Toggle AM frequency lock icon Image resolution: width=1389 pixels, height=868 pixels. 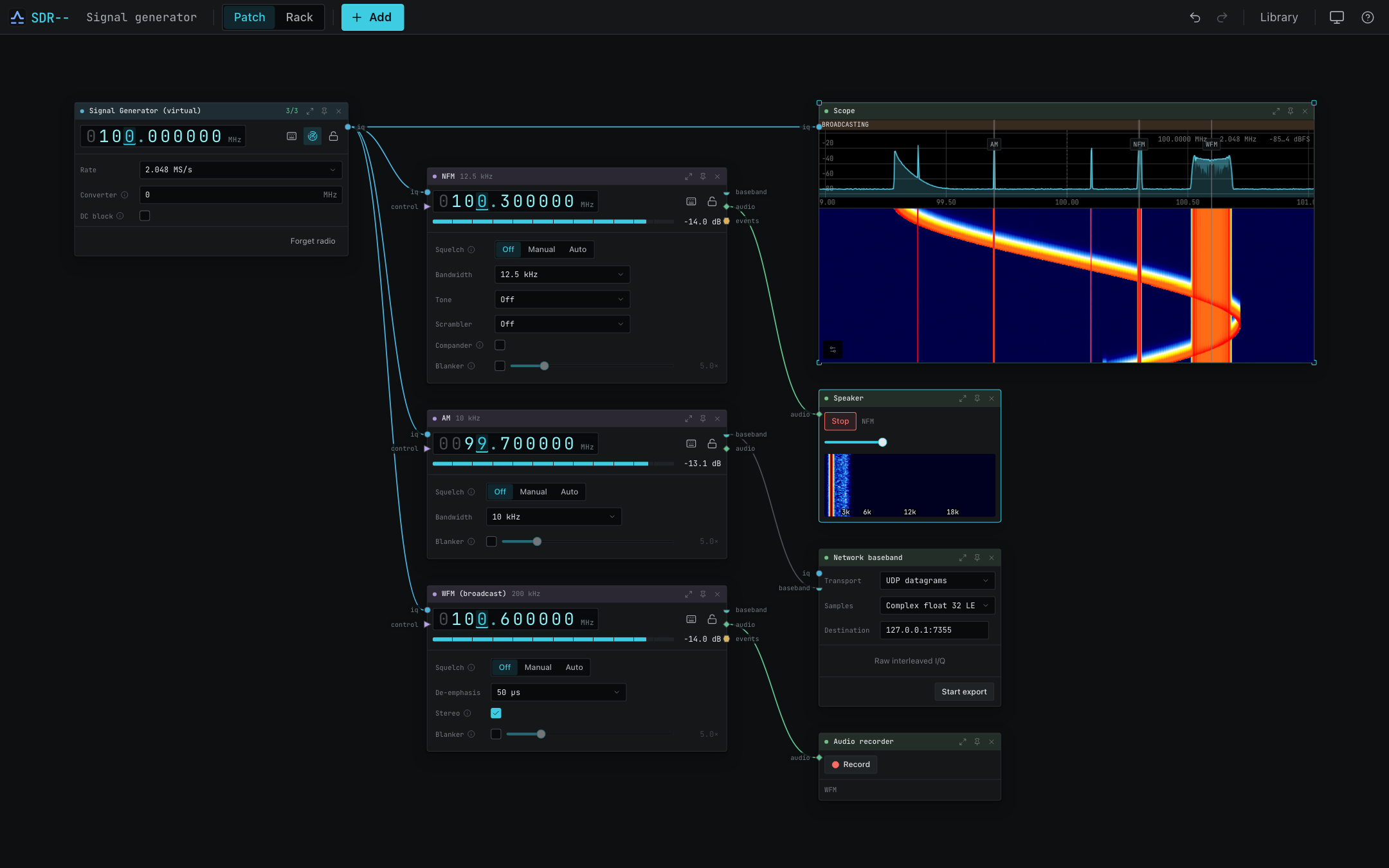[712, 444]
